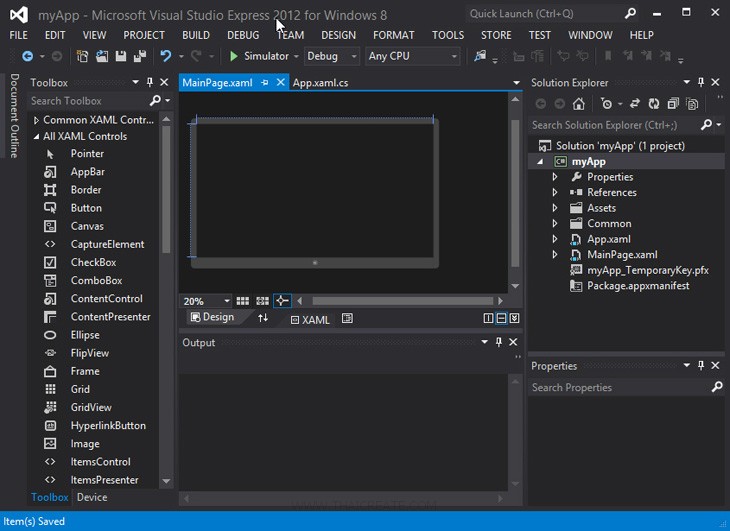Click Toolbox search magnifier icon

click(x=155, y=101)
